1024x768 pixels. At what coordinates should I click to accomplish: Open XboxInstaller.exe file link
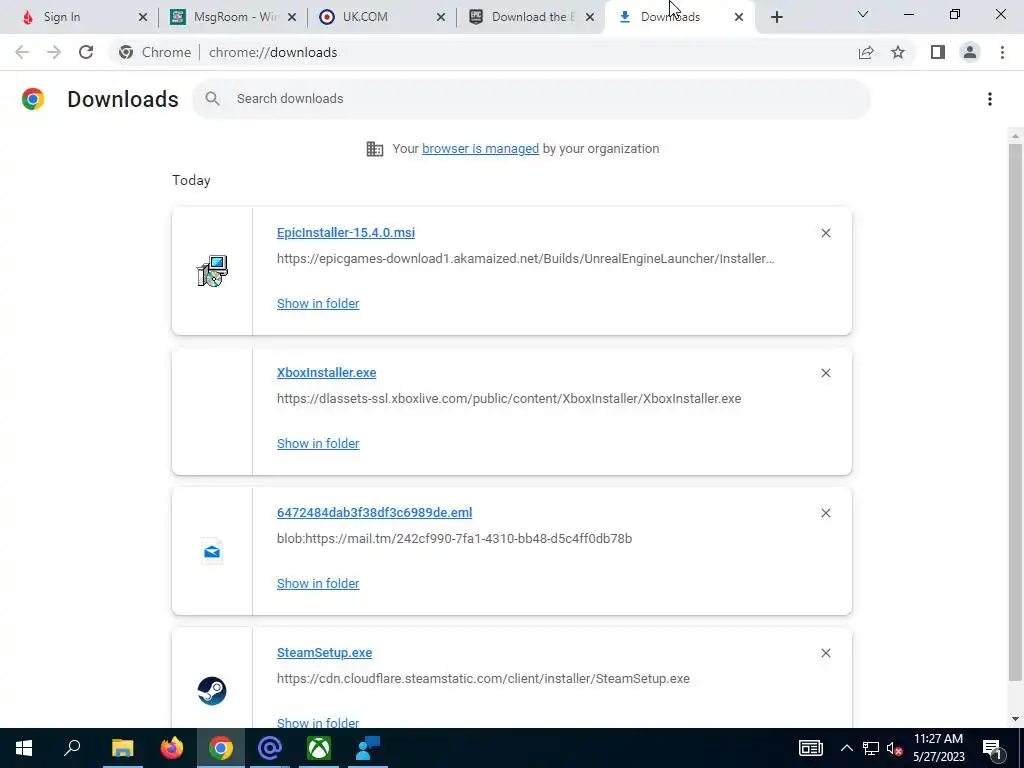pos(327,373)
